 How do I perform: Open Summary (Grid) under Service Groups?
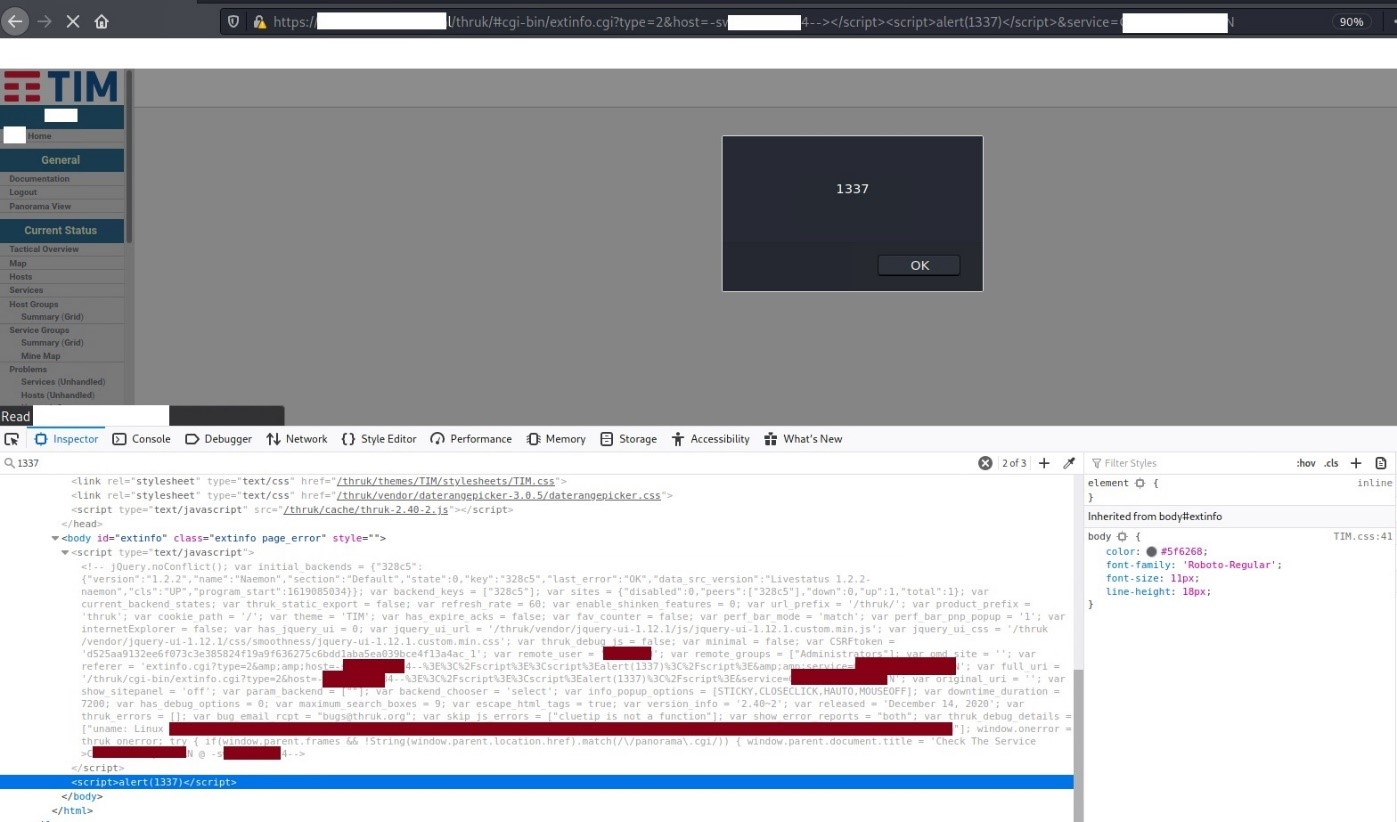point(52,343)
